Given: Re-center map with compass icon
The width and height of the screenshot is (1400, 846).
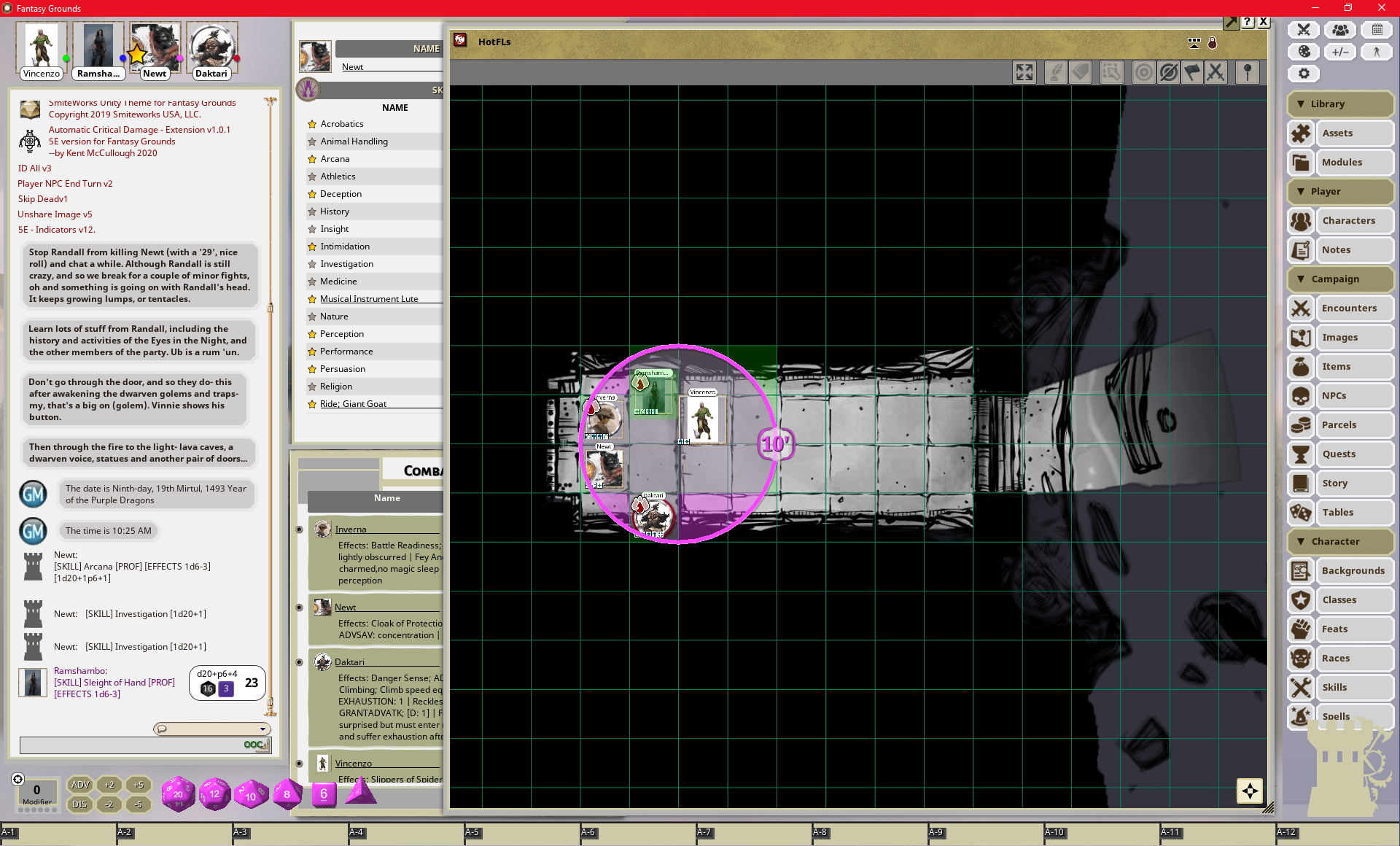Looking at the screenshot, I should [x=1250, y=791].
